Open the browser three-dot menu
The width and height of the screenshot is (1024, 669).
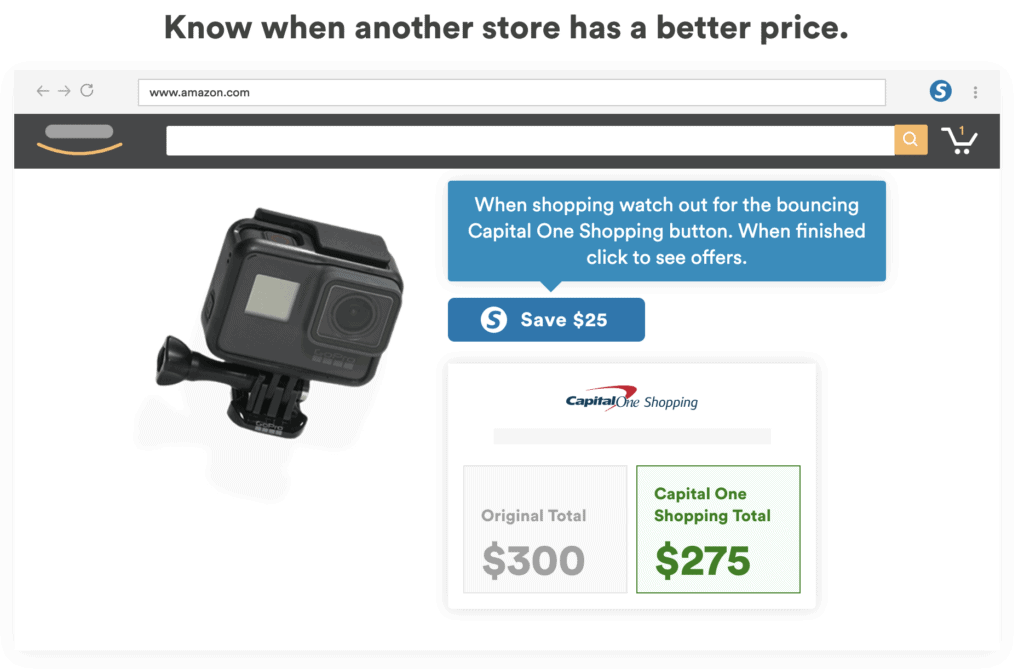(x=975, y=92)
